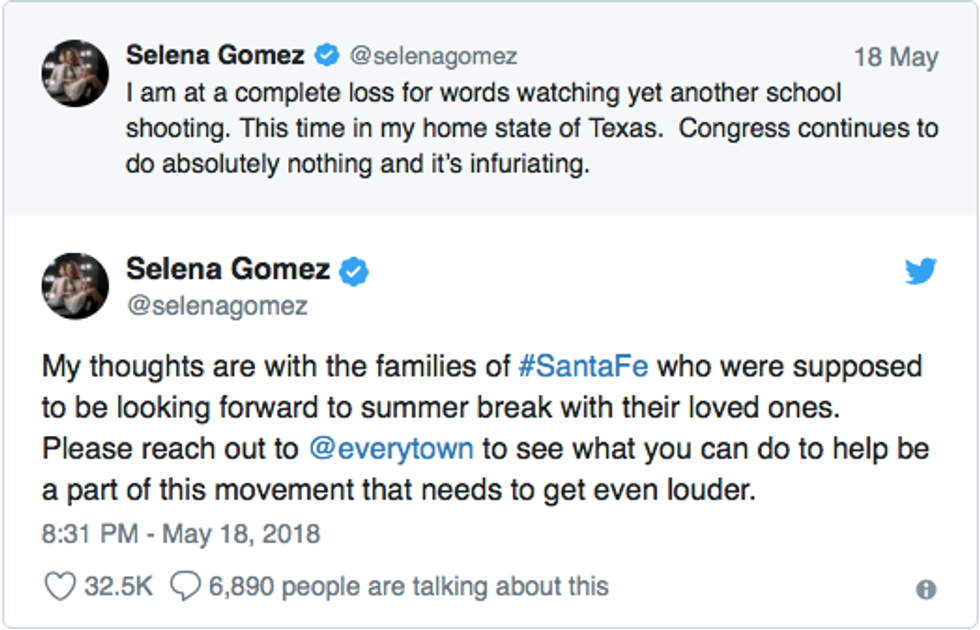The image size is (980, 630).
Task: Visit the @everytown mention
Action: click(391, 449)
